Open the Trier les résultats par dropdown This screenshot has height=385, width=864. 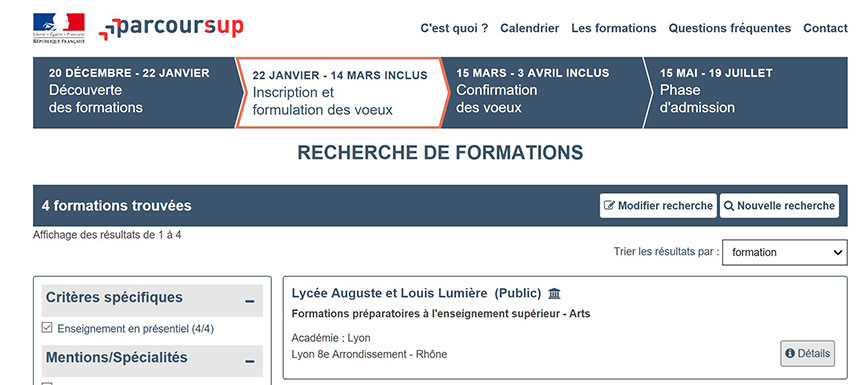785,252
